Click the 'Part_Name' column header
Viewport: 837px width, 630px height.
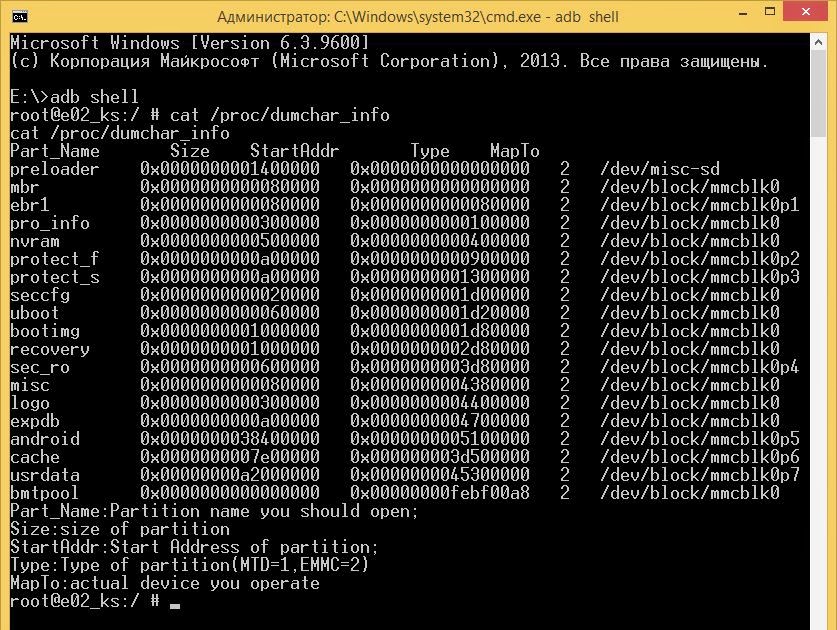pyautogui.click(x=54, y=151)
